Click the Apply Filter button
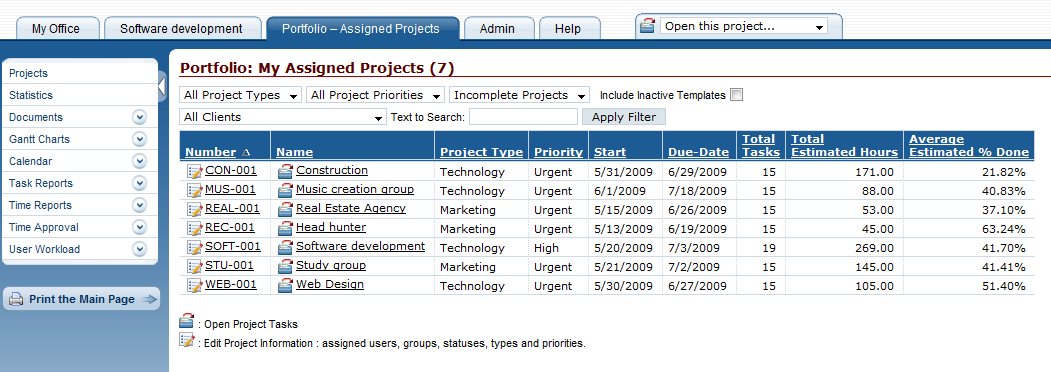The height and width of the screenshot is (372, 1051). (624, 117)
